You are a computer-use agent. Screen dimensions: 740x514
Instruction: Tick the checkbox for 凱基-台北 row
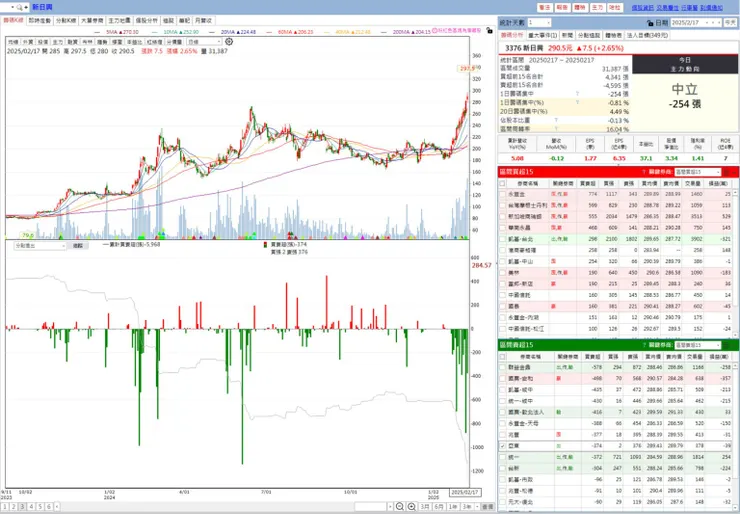pyautogui.click(x=503, y=239)
